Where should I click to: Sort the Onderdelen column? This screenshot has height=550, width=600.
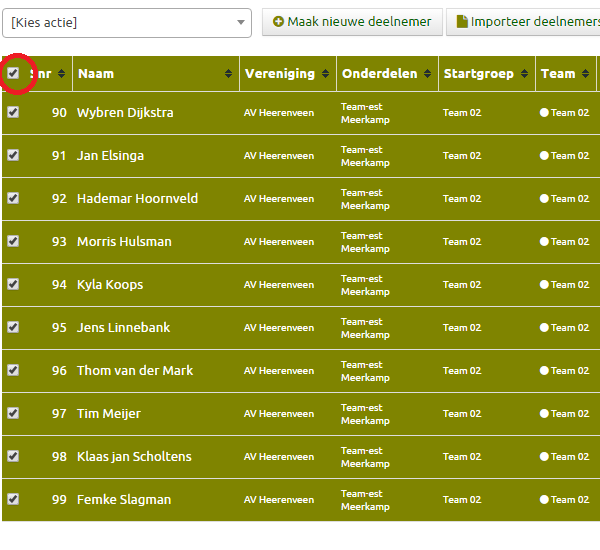[427, 73]
